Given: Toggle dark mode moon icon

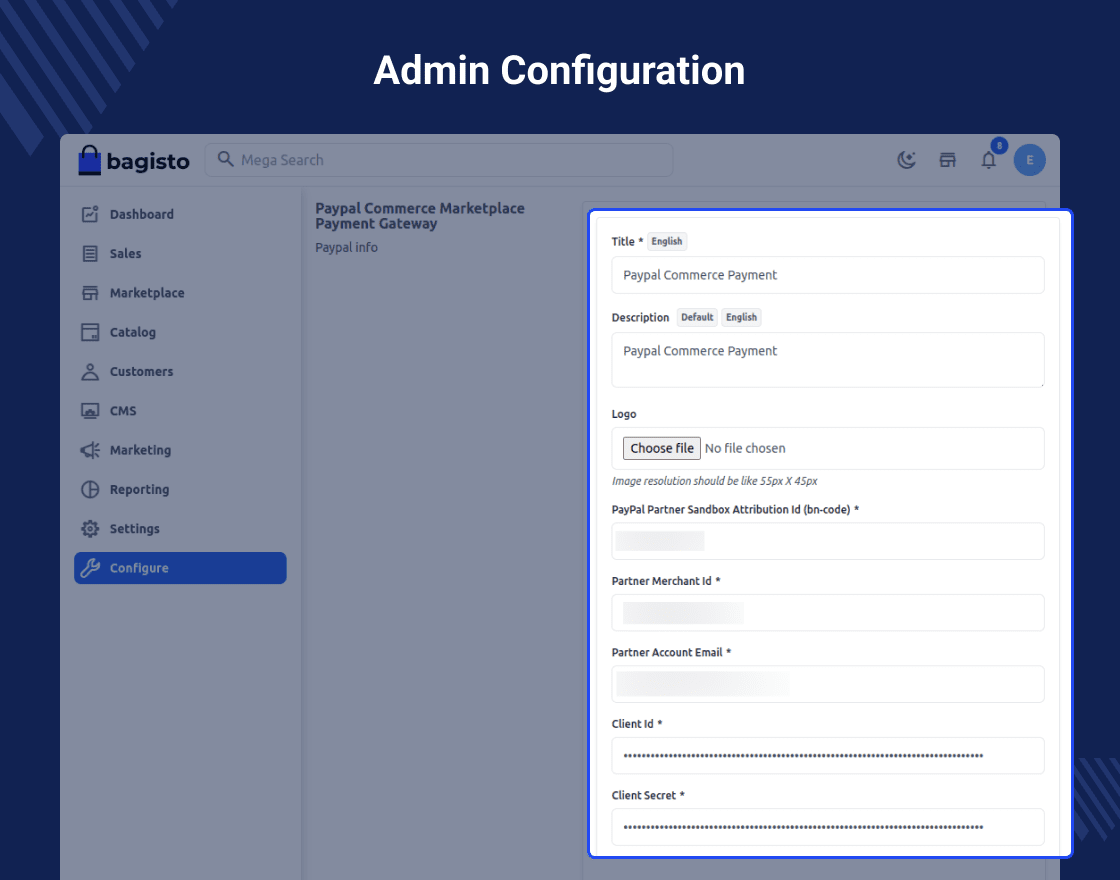Looking at the screenshot, I should 907,160.
